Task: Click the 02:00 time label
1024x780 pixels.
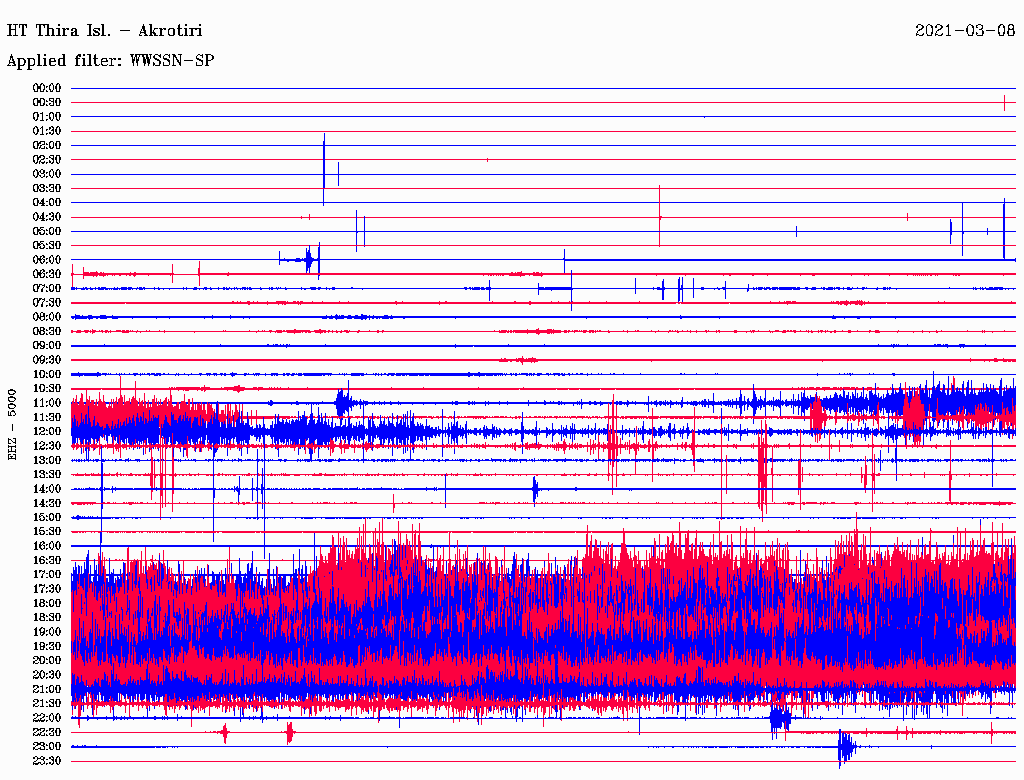Action: (47, 146)
